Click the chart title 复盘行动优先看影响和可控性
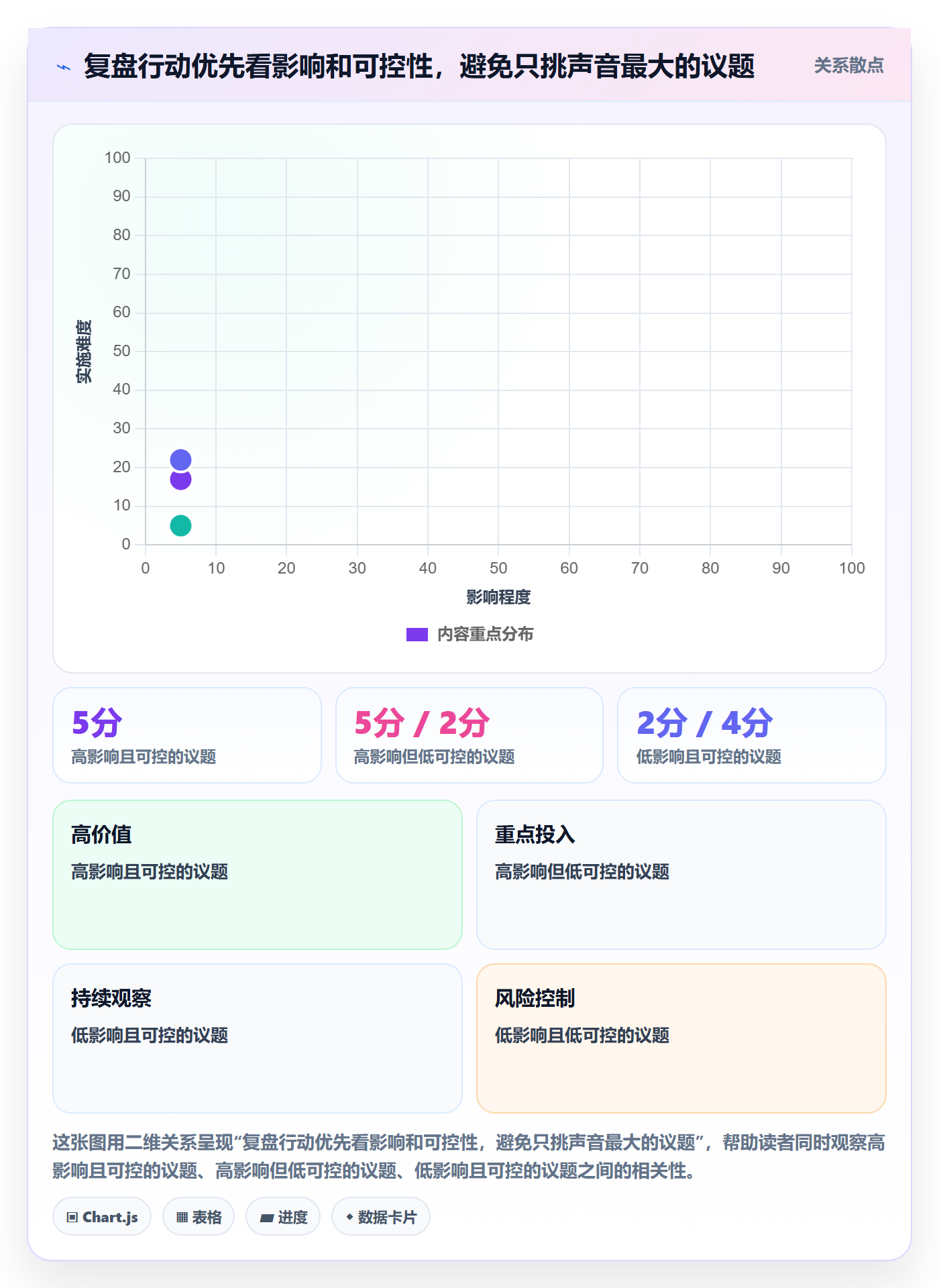The width and height of the screenshot is (939, 1288). pos(419,66)
